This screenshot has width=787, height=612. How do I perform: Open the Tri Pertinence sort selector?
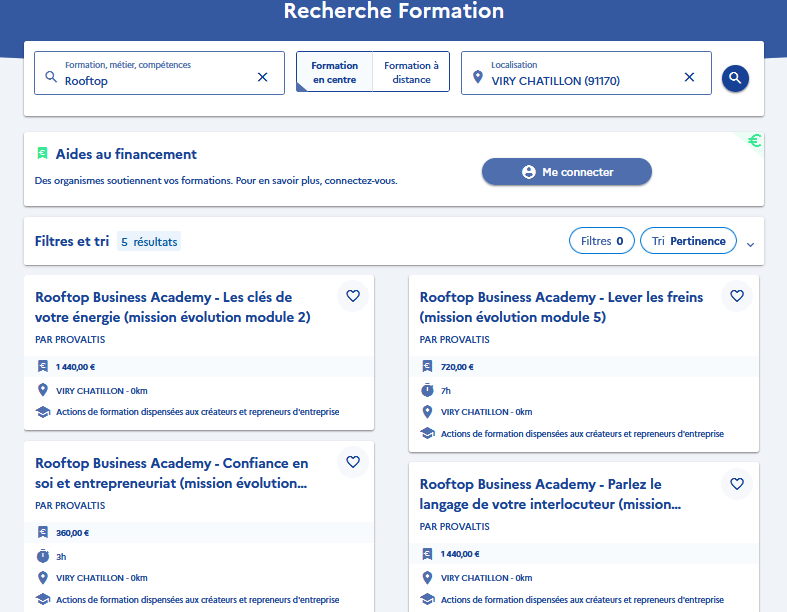point(688,241)
